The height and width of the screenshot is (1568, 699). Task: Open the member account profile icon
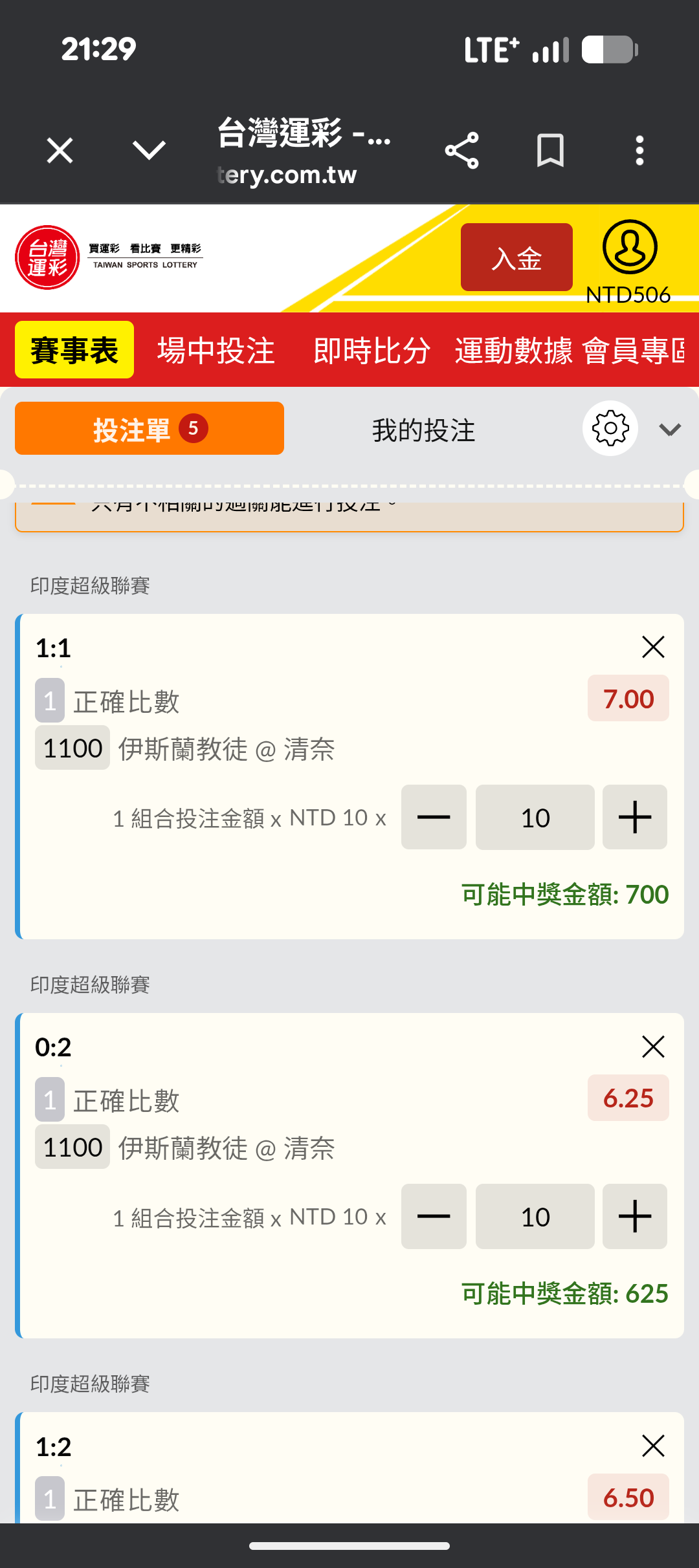click(x=629, y=248)
